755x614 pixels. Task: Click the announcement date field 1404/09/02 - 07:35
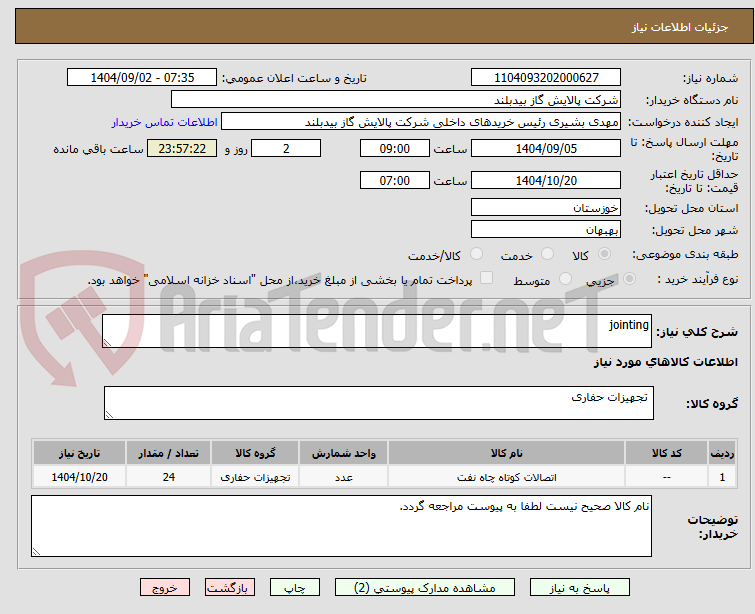coord(142,78)
